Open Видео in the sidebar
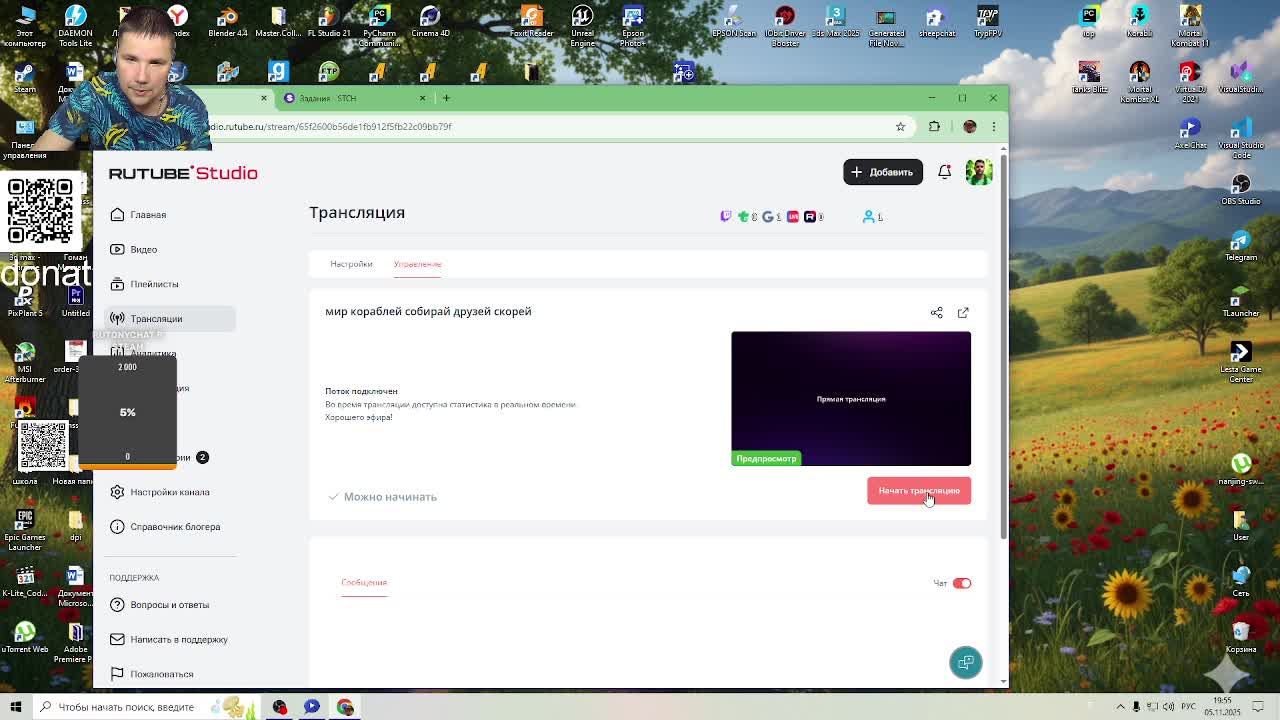This screenshot has height=720, width=1280. [143, 249]
